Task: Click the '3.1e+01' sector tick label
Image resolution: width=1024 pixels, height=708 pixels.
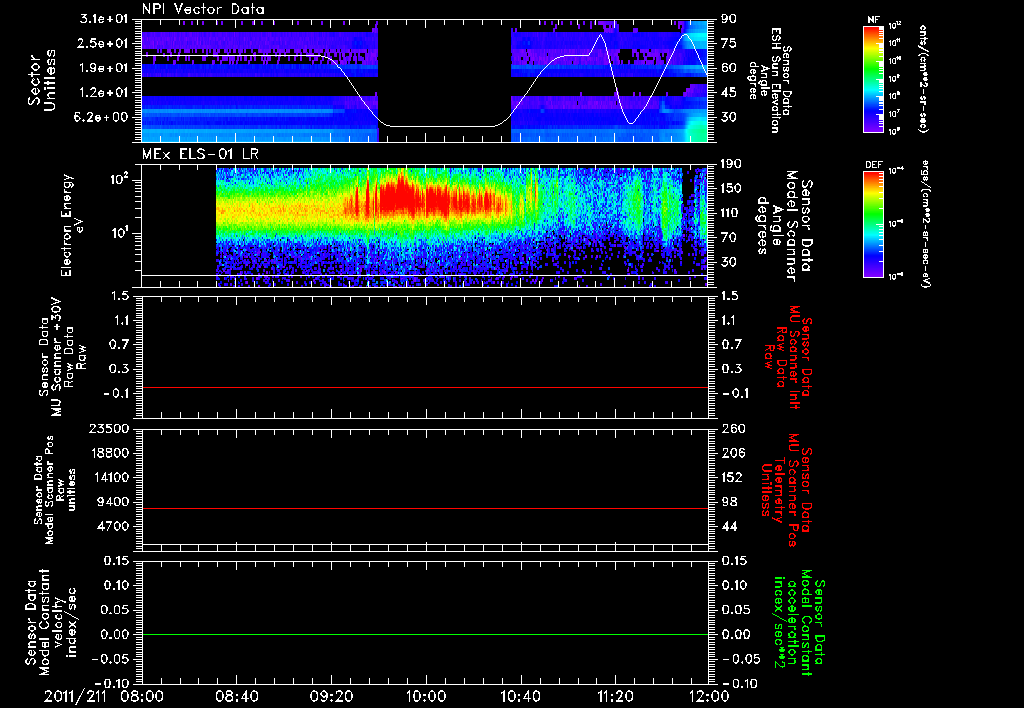Action: pyautogui.click(x=106, y=19)
